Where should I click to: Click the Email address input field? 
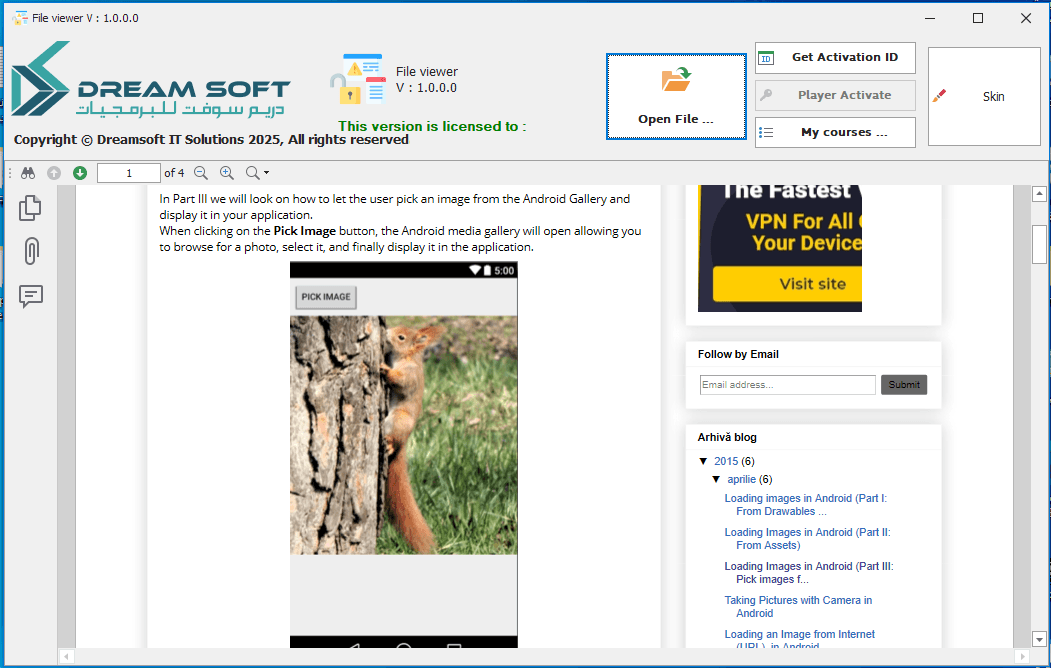788,385
